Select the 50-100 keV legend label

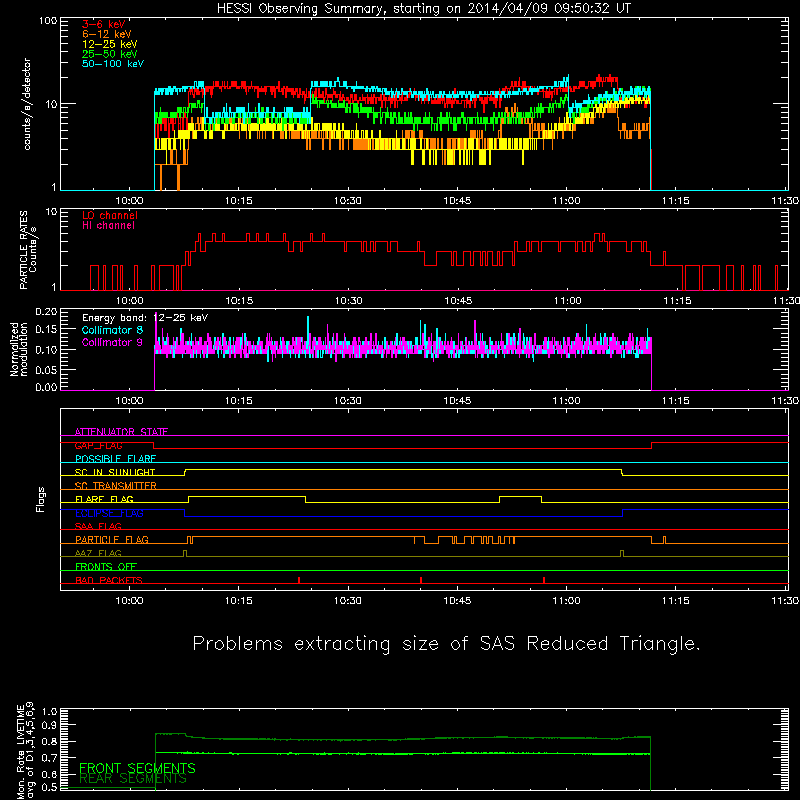coord(113,64)
